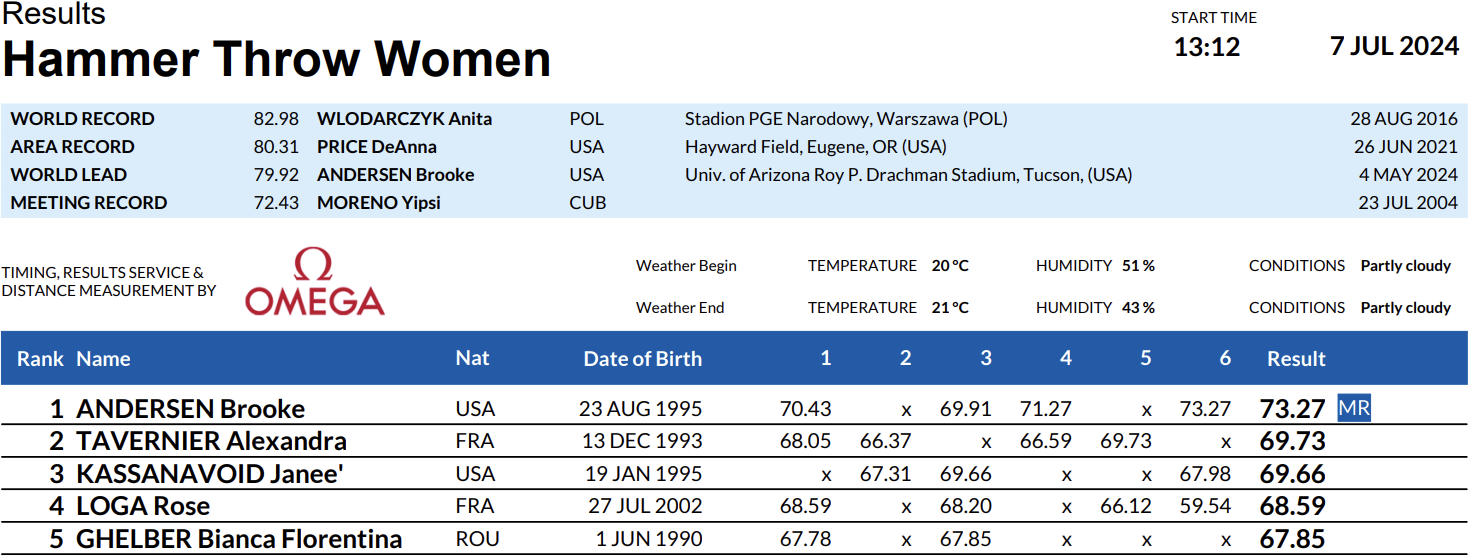Select LOGA Rose's name
Screen dimensions: 1469x558
(x=143, y=506)
